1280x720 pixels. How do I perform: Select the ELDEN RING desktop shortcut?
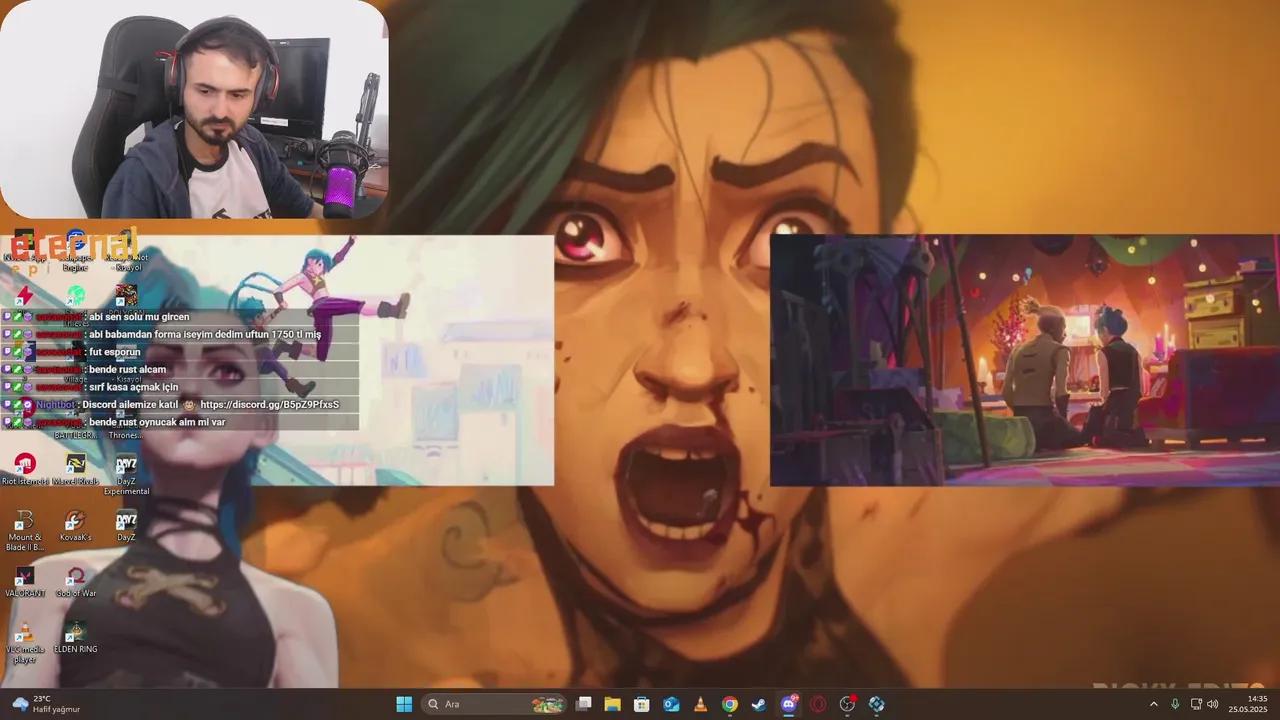[x=76, y=637]
